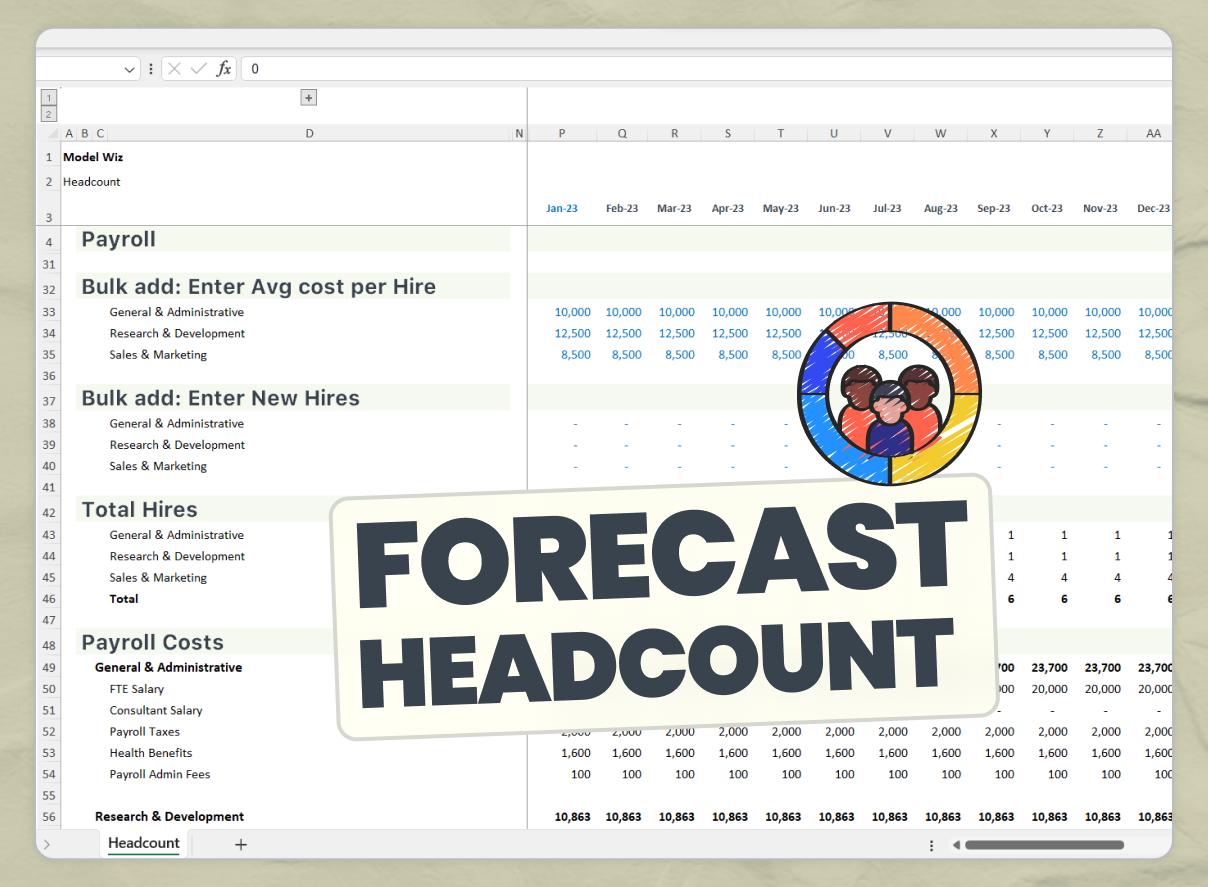Collapse columns with outline level 1 button

point(48,97)
